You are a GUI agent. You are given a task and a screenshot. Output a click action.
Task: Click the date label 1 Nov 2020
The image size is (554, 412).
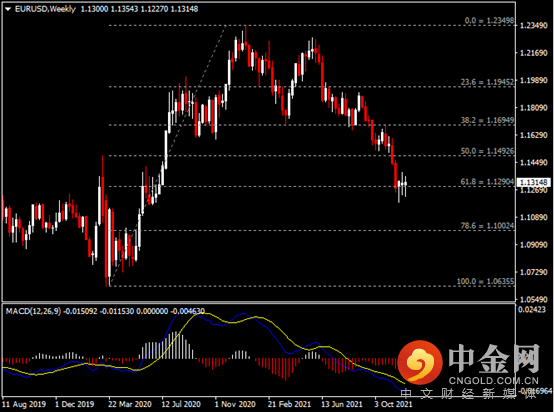click(235, 404)
